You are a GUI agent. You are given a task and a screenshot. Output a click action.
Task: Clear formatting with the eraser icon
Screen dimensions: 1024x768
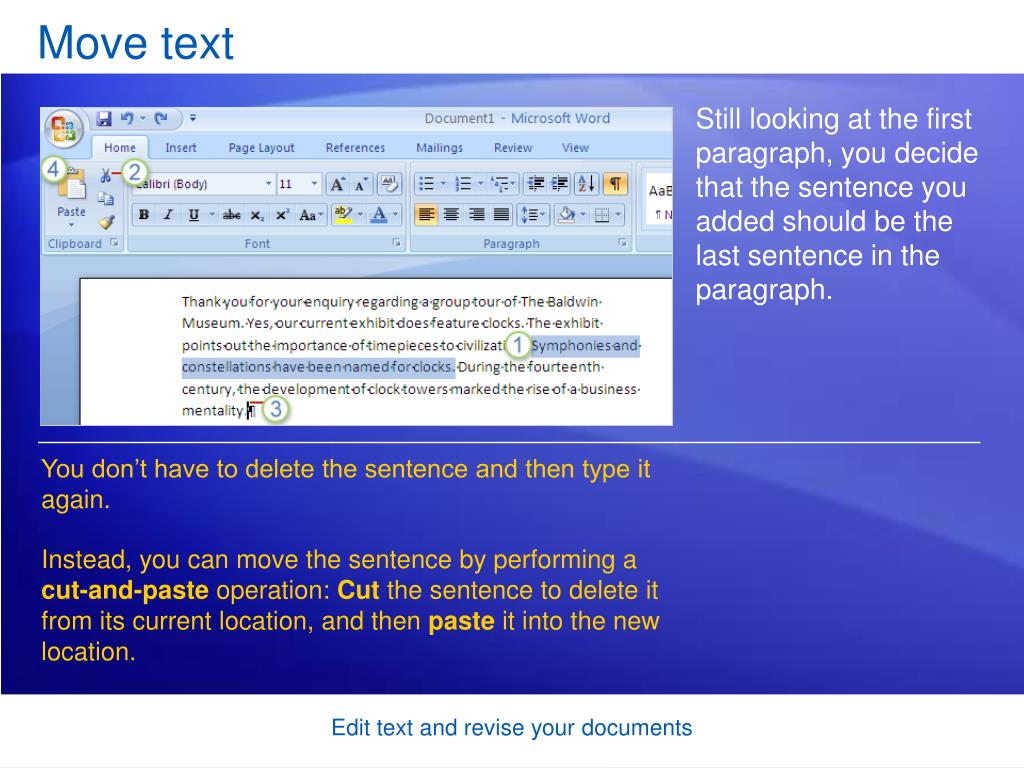coord(390,184)
